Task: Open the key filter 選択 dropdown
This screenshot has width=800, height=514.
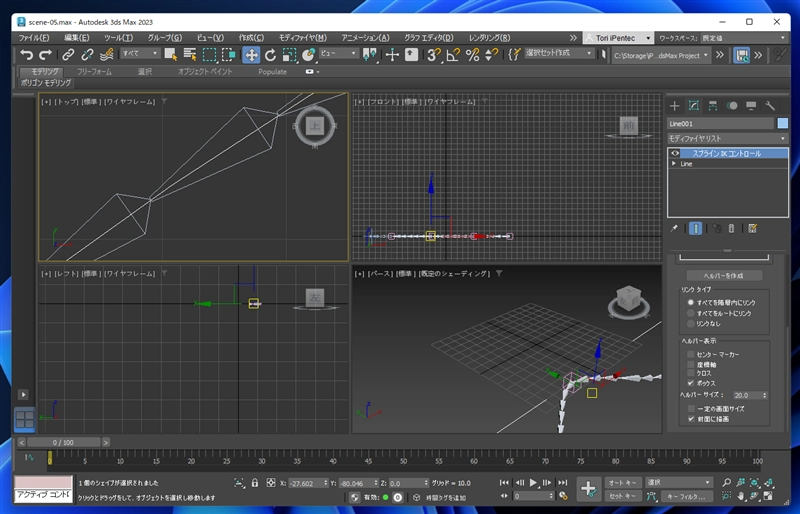Action: (678, 482)
